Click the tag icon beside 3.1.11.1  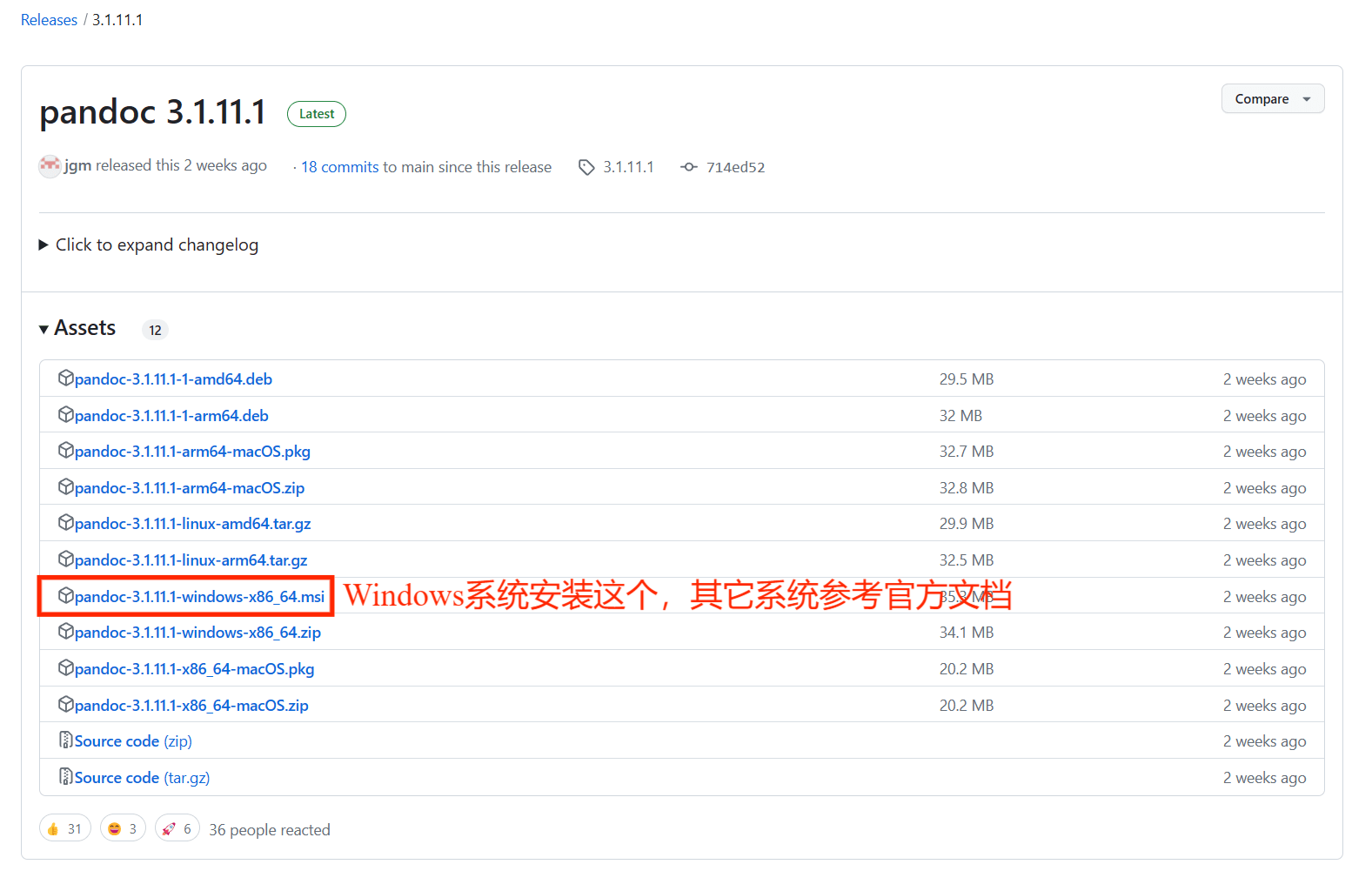pos(586,167)
